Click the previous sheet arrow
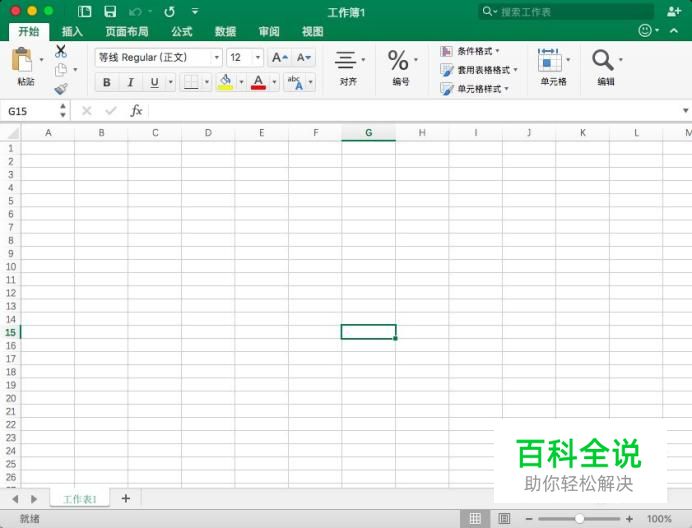Image resolution: width=692 pixels, height=528 pixels. tap(15, 499)
